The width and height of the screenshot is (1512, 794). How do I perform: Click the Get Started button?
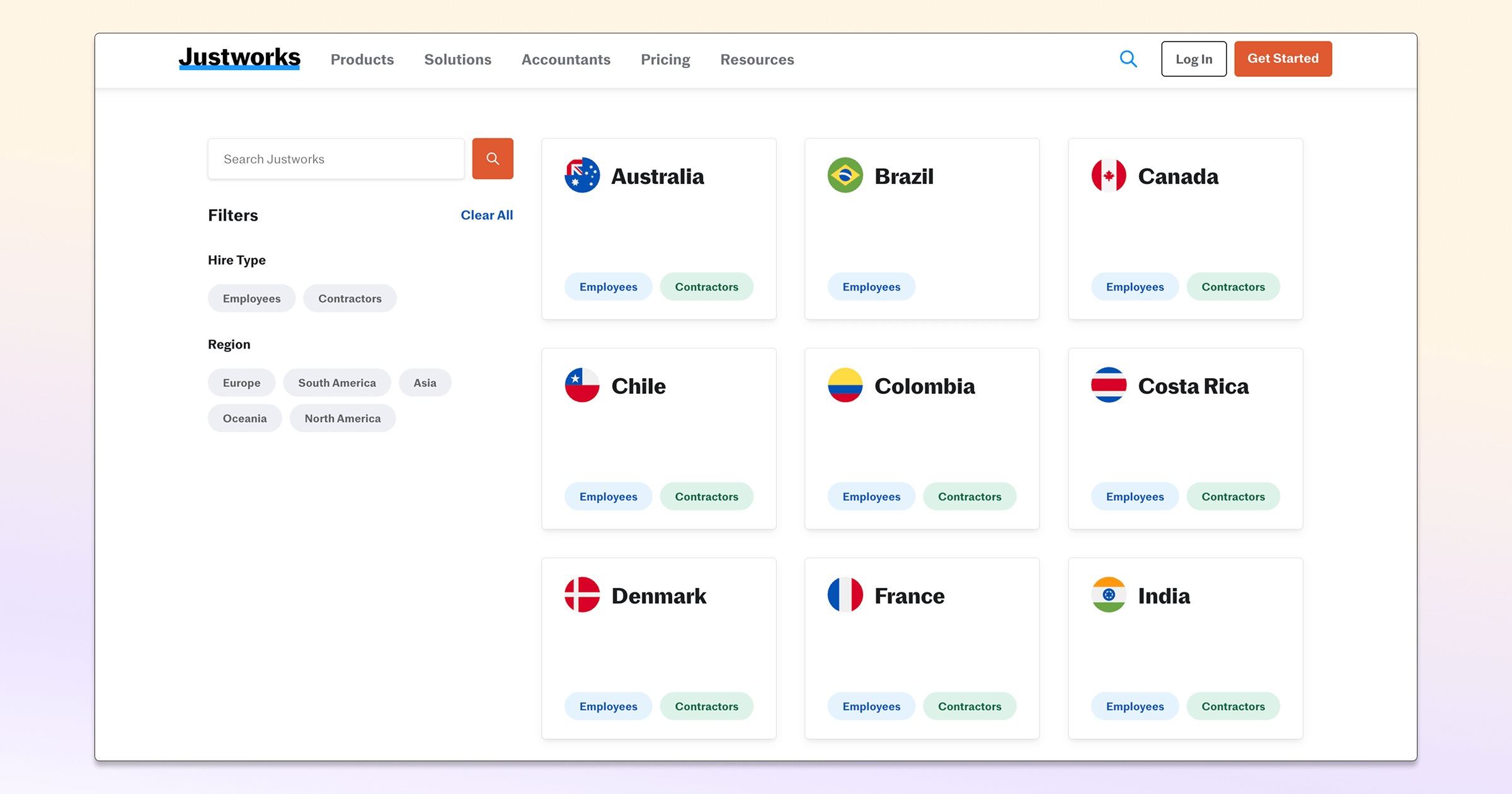click(1283, 59)
